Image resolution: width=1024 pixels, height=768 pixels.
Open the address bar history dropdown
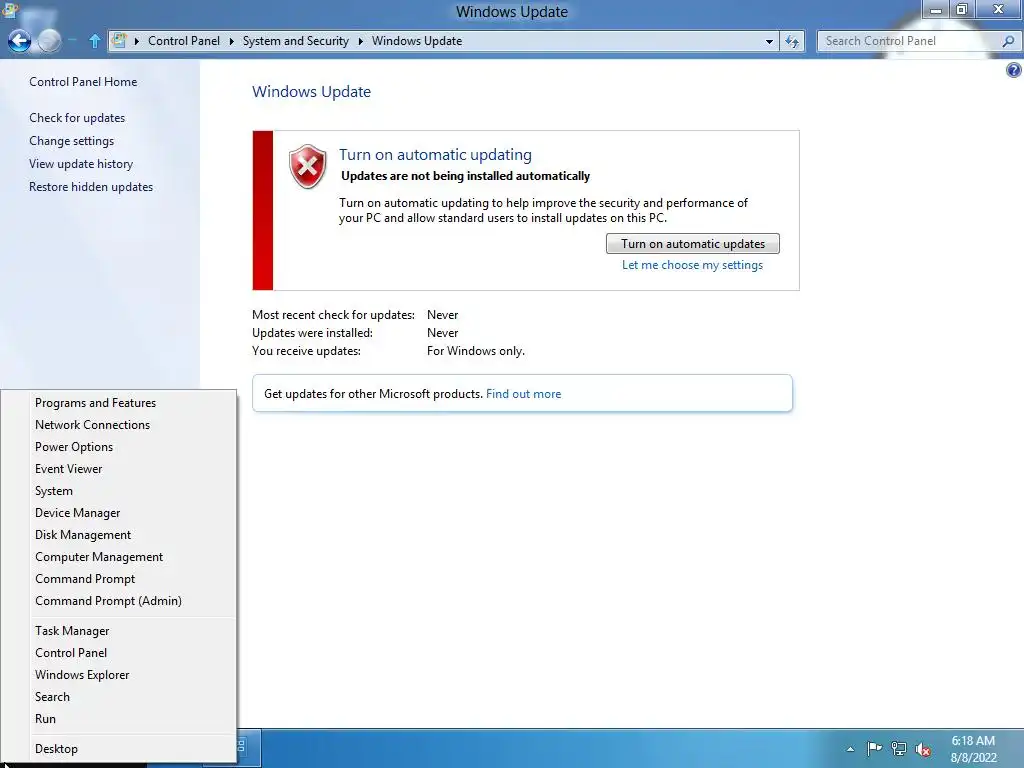769,41
